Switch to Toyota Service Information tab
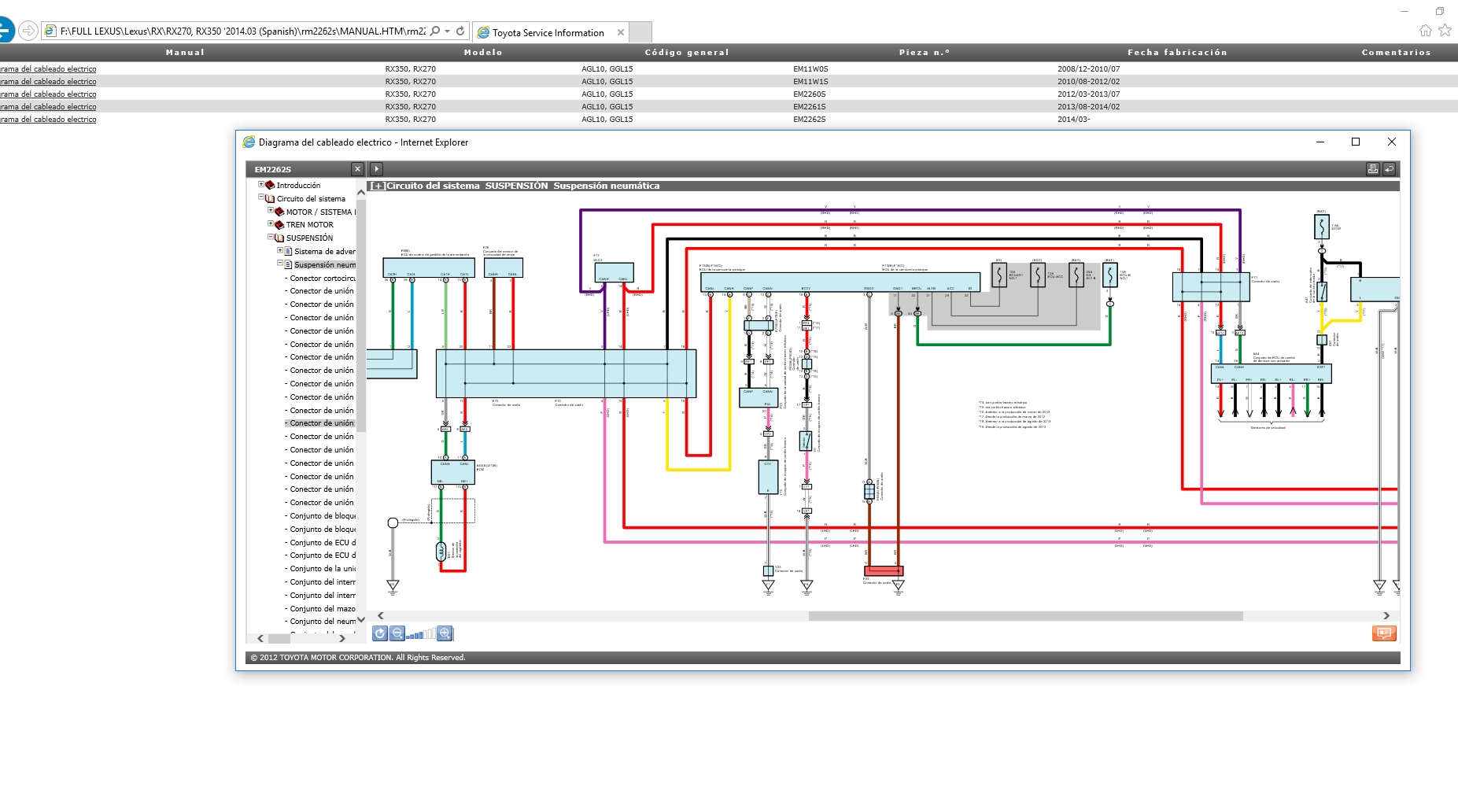Viewport: 1458px width, 812px height. (x=548, y=32)
